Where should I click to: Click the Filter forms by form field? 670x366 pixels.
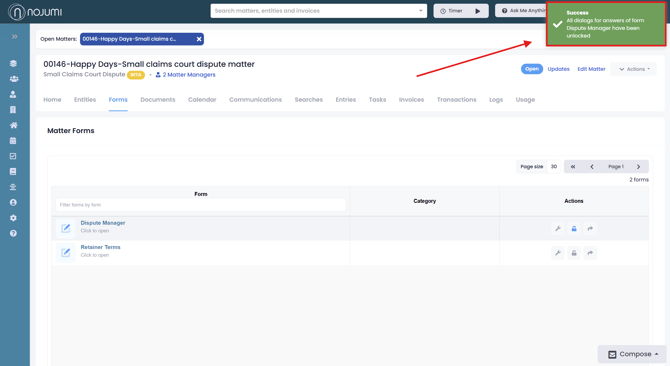pos(201,205)
